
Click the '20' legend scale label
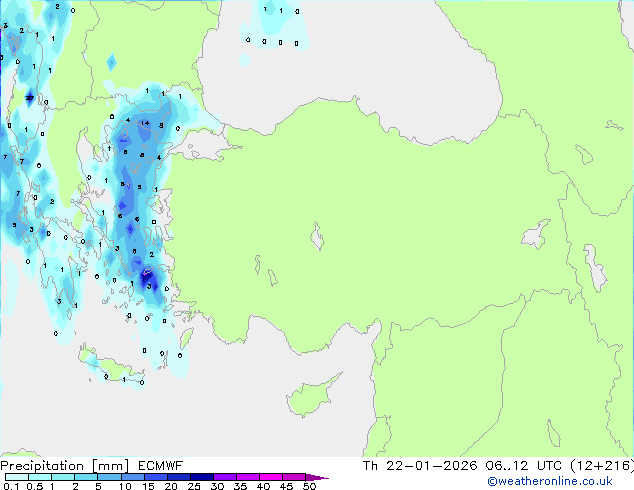(x=171, y=486)
